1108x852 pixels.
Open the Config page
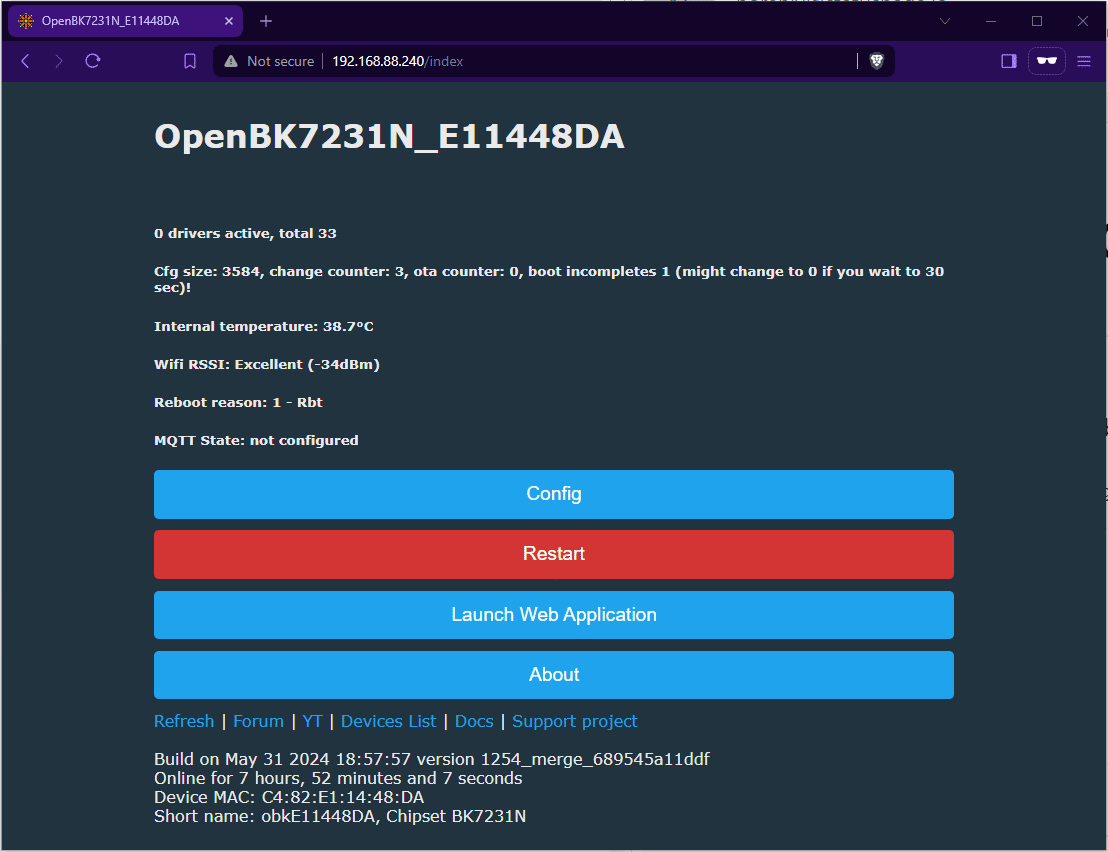click(x=553, y=494)
